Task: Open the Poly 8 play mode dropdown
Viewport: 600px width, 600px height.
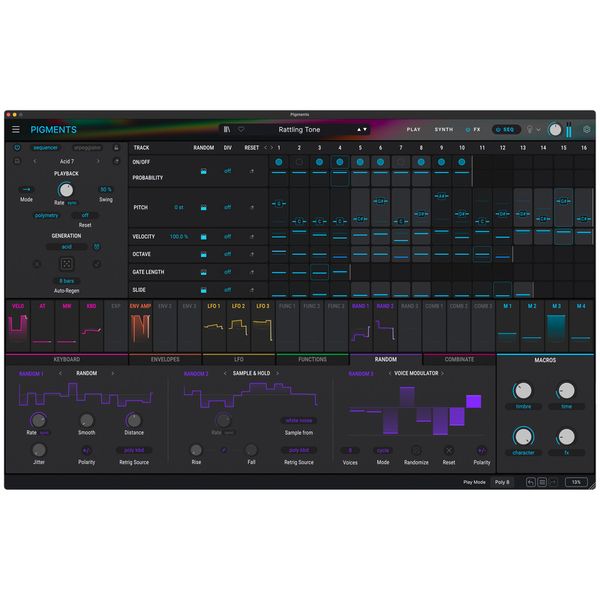Action: click(502, 481)
